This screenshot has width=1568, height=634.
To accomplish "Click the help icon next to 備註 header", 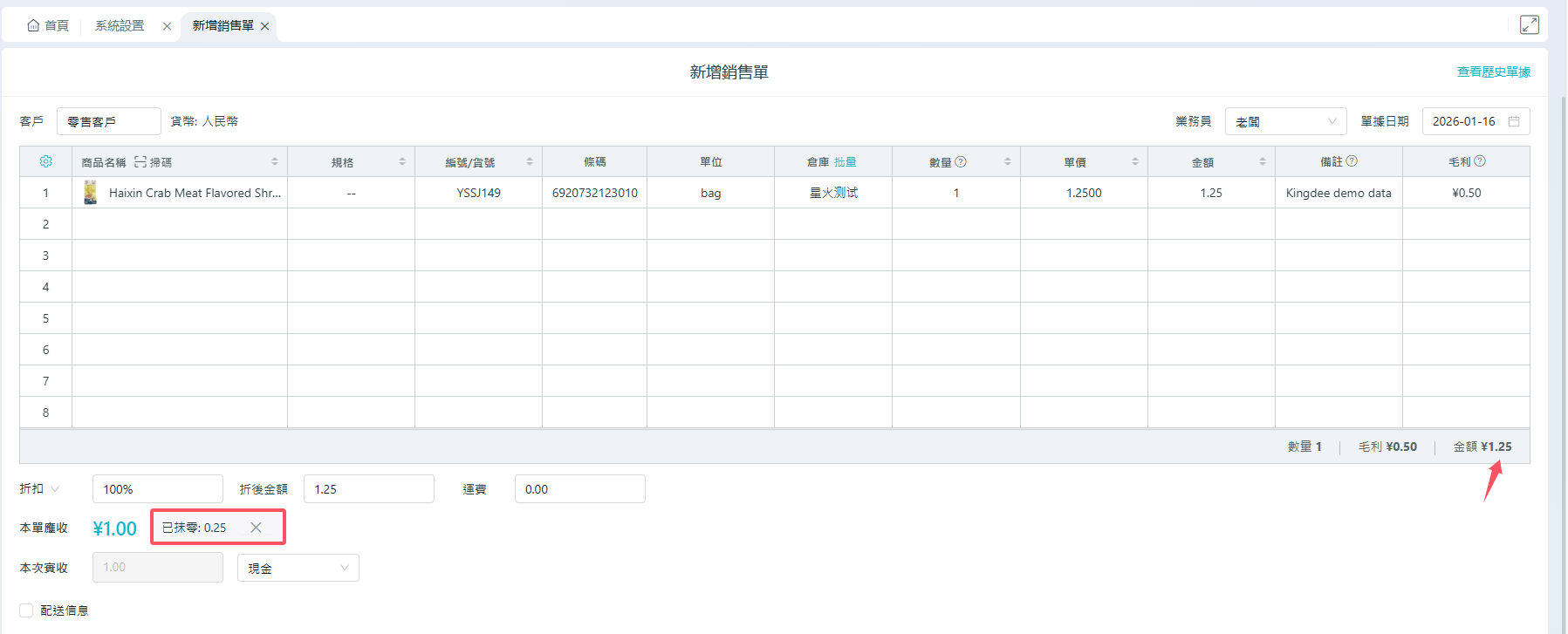I will pos(1352,161).
